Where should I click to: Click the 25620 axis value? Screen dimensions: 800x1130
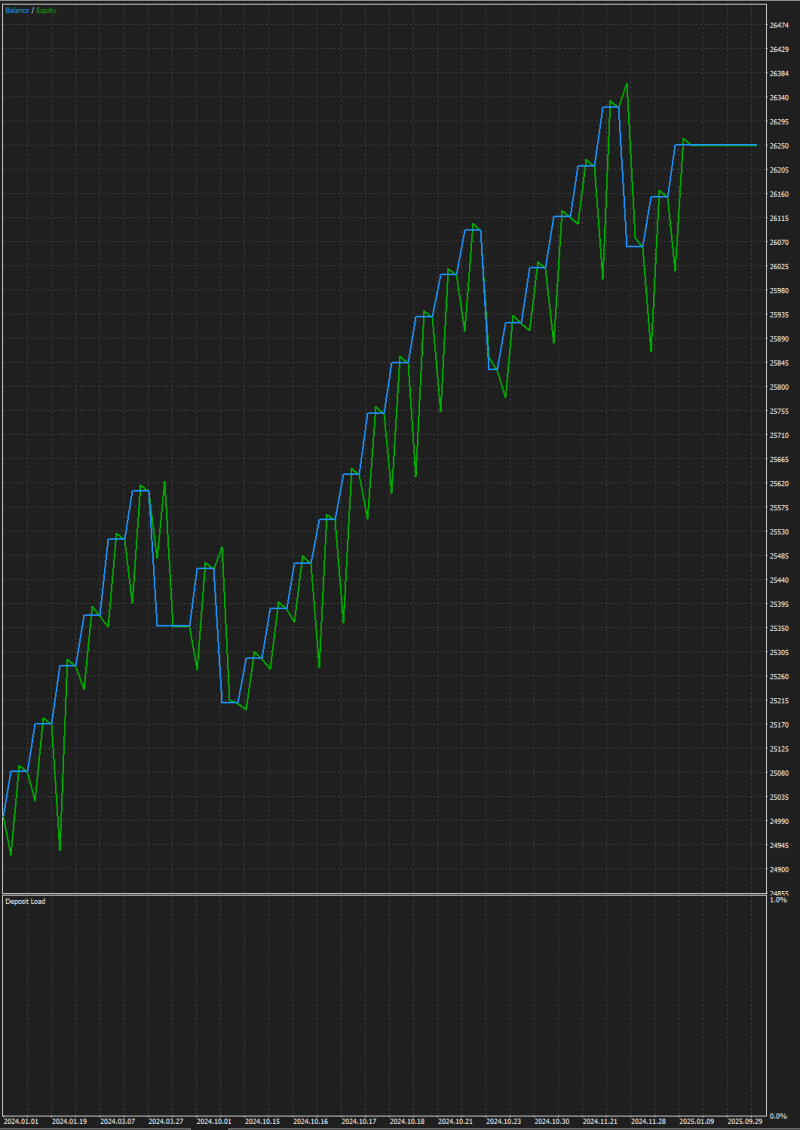click(778, 484)
